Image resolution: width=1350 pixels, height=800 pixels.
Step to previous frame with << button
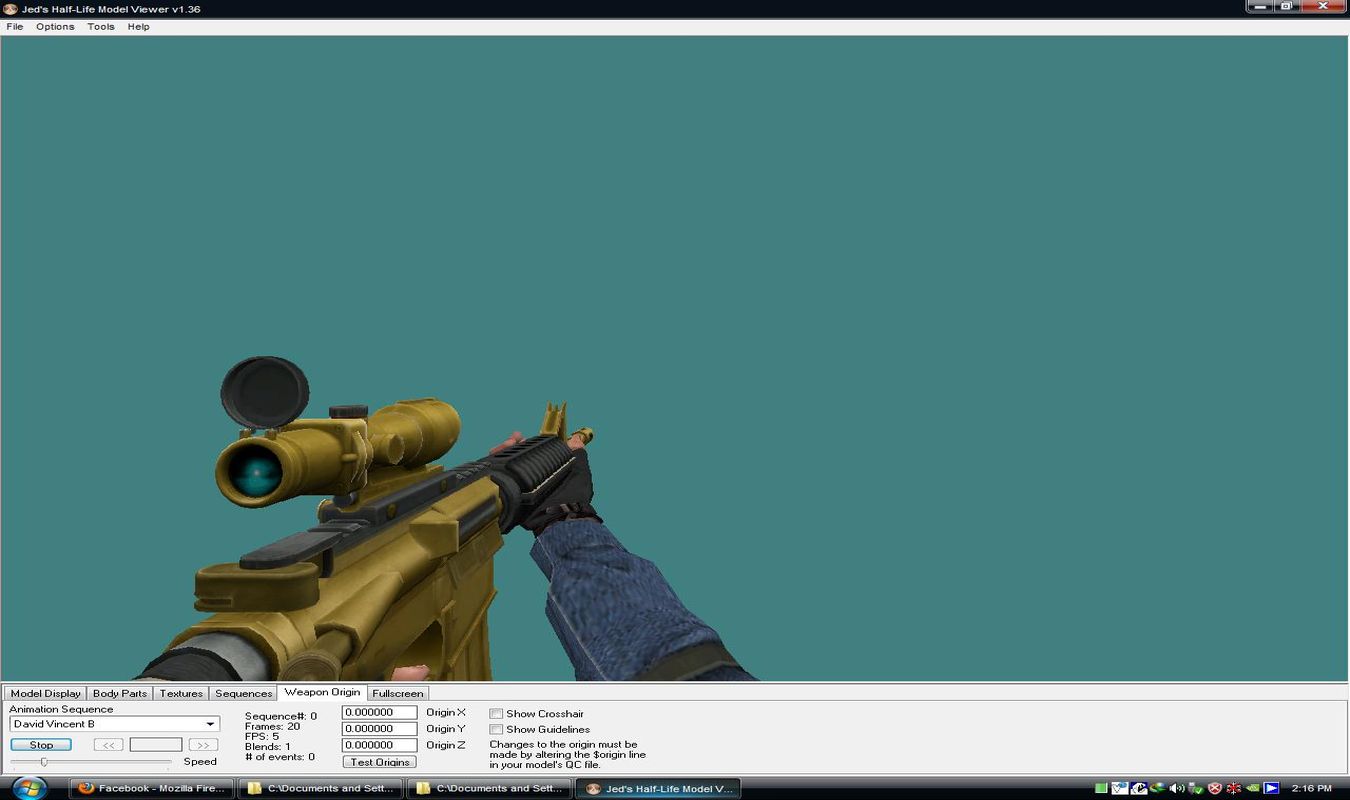pyautogui.click(x=108, y=745)
